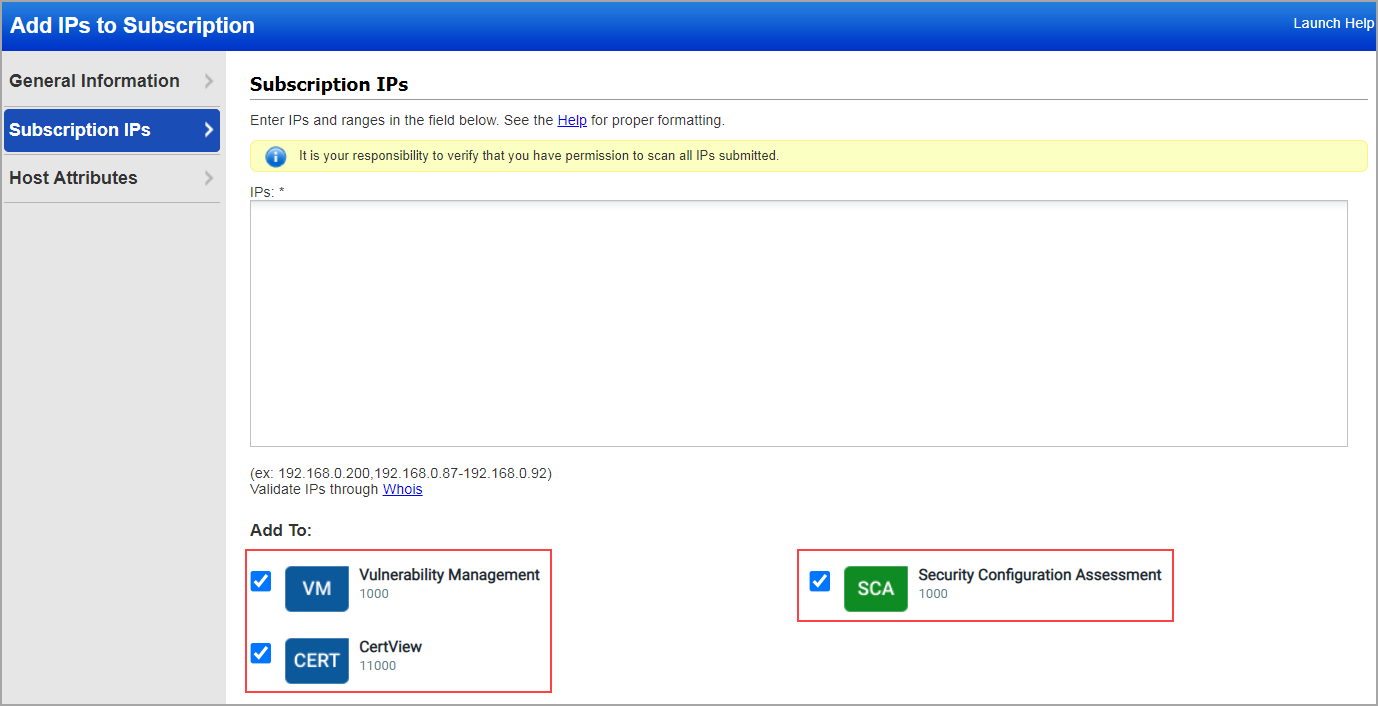This screenshot has height=706, width=1378.
Task: Select the Subscription IPs tab
Action: (112, 130)
